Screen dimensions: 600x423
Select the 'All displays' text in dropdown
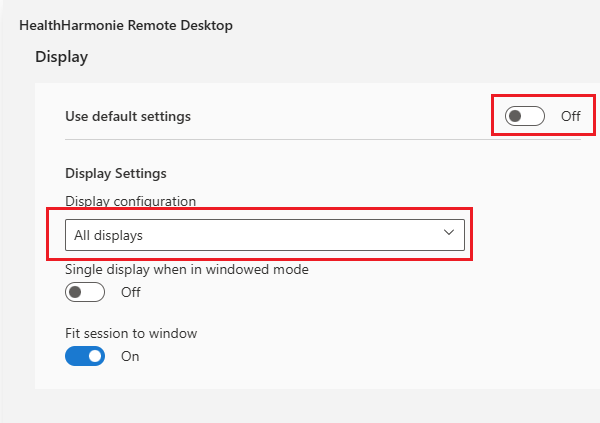[108, 236]
